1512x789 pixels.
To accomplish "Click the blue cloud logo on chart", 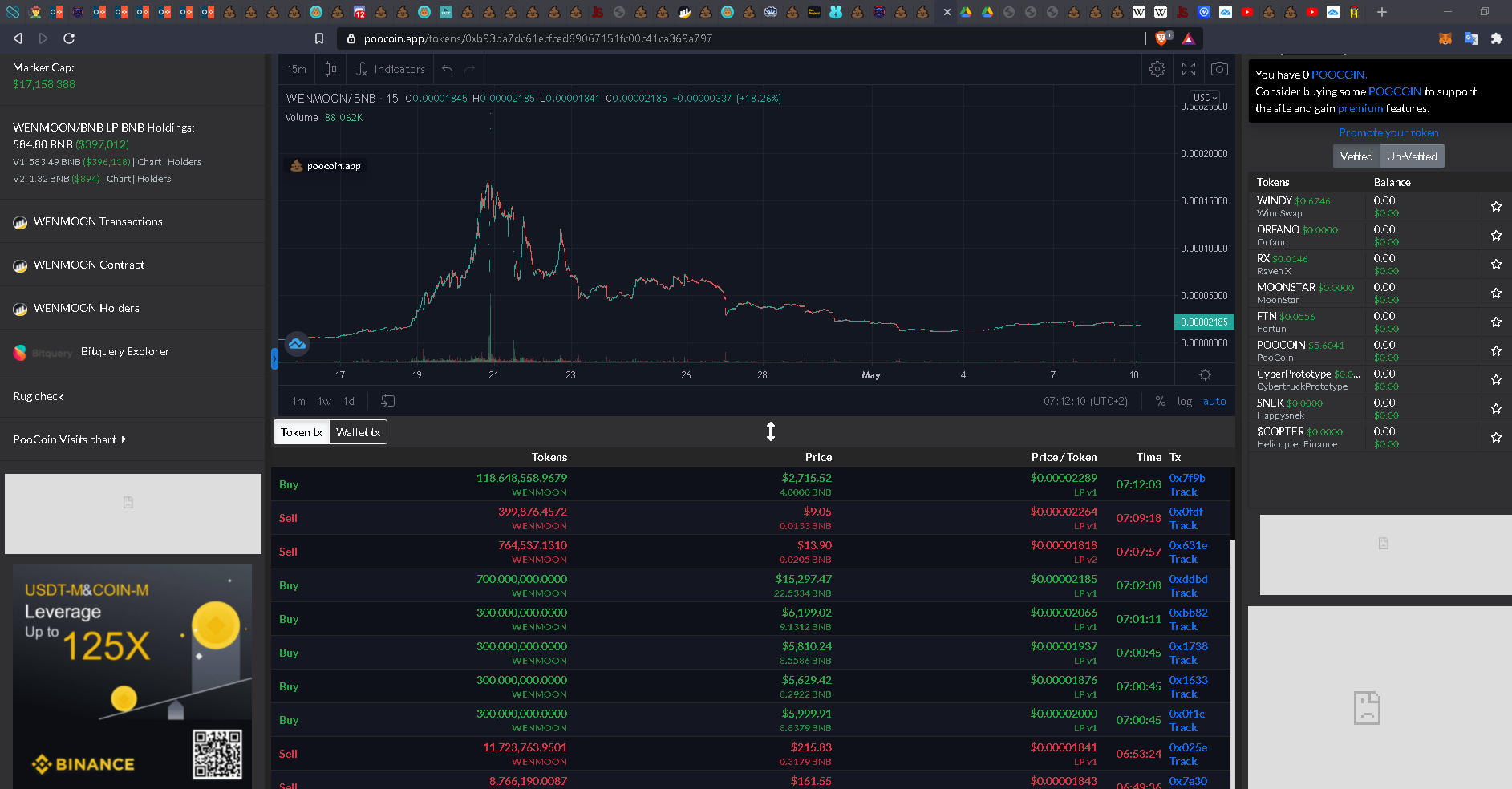I will pyautogui.click(x=297, y=344).
